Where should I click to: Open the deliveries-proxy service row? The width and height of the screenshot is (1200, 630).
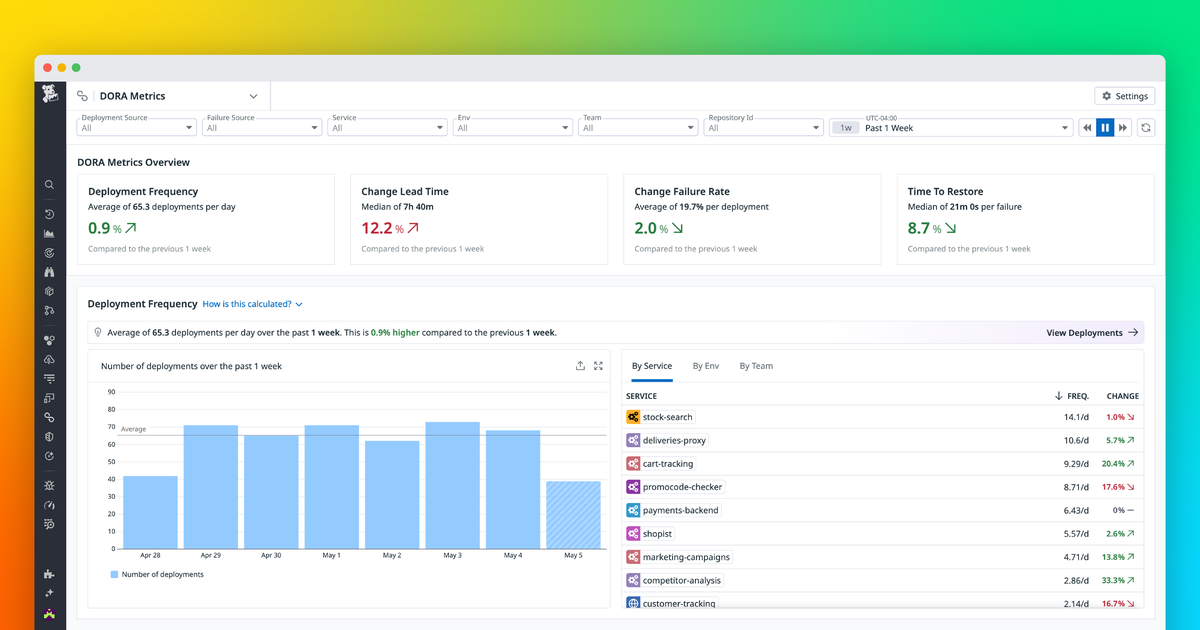click(x=883, y=440)
